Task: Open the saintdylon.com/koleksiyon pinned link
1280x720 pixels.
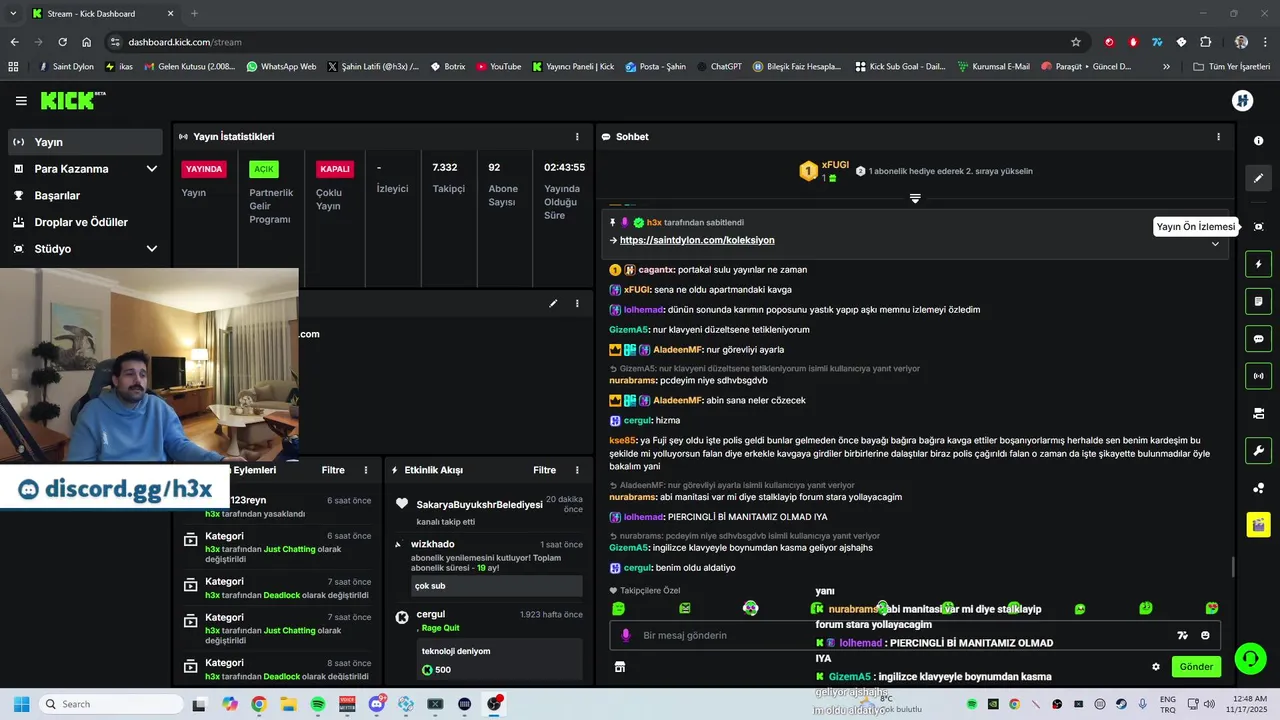Action: tap(697, 240)
